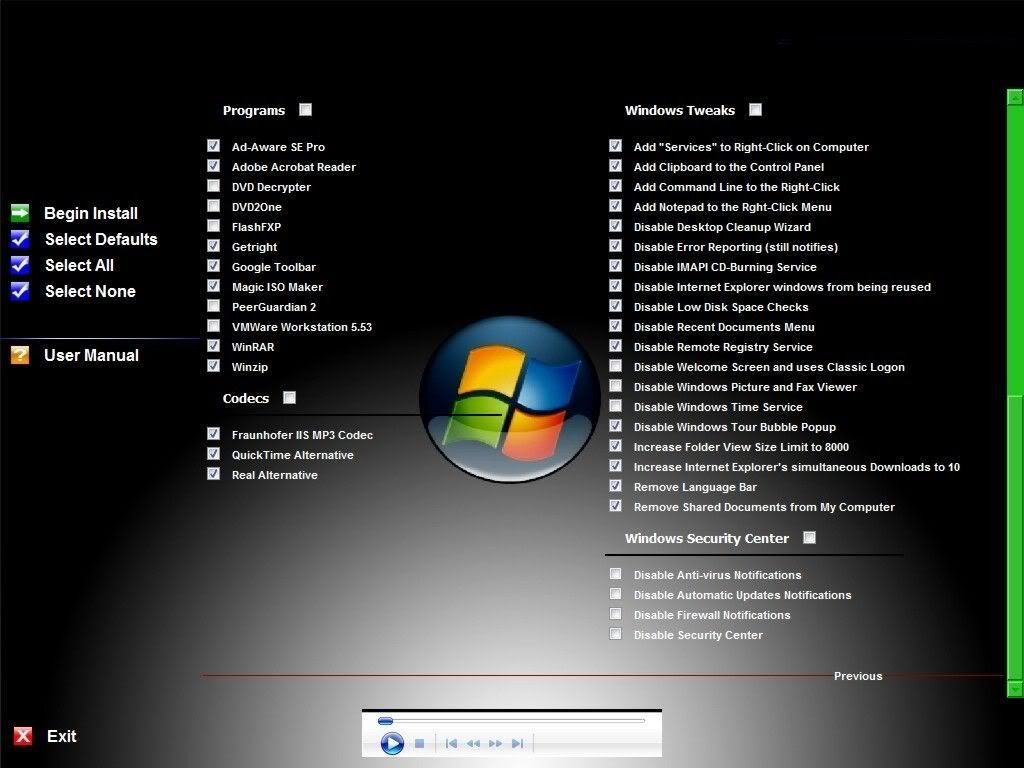Click the Select Defaults checkmark icon
This screenshot has height=768, width=1024.
[20, 238]
